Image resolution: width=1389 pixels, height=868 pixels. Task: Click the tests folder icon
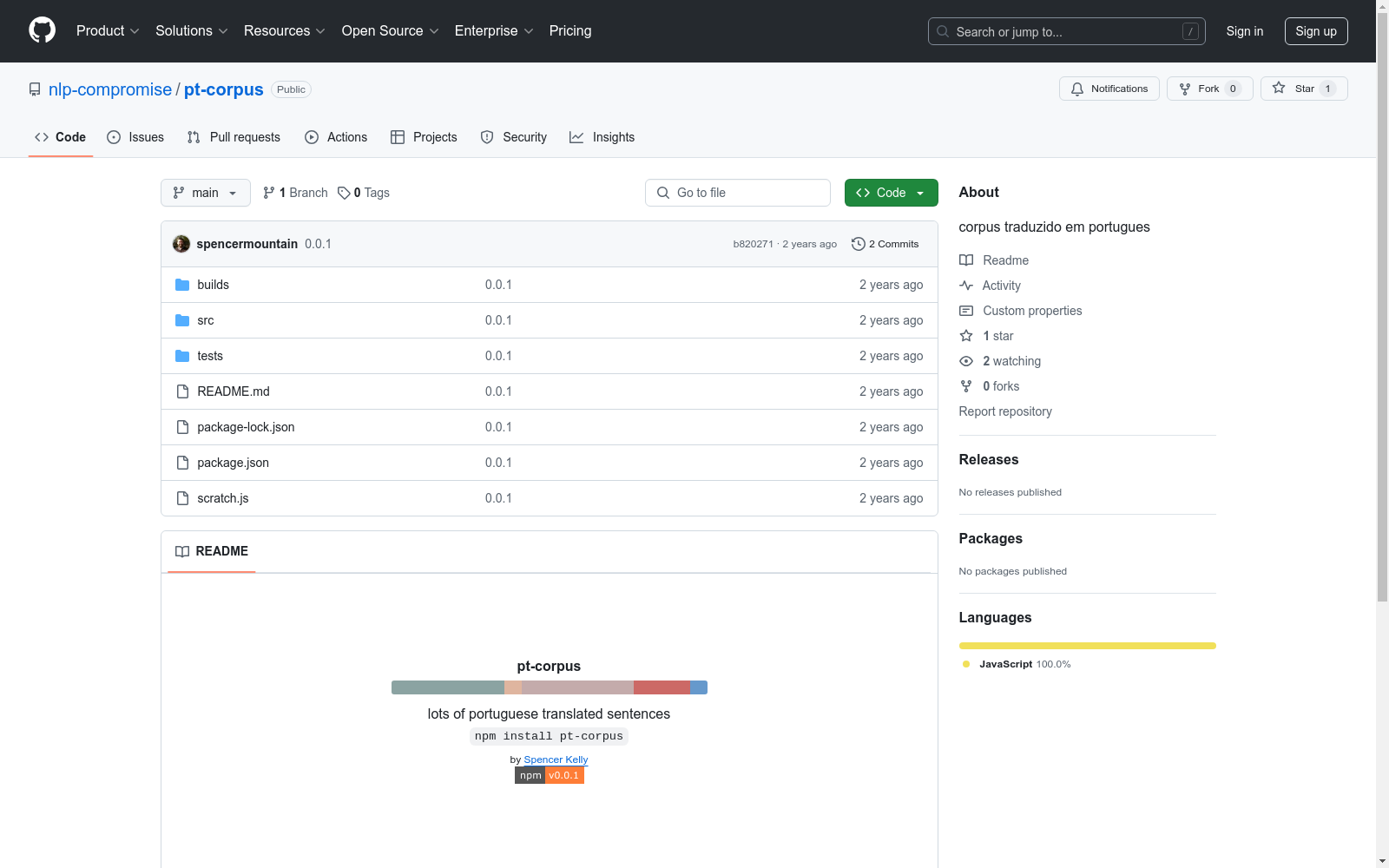click(182, 356)
